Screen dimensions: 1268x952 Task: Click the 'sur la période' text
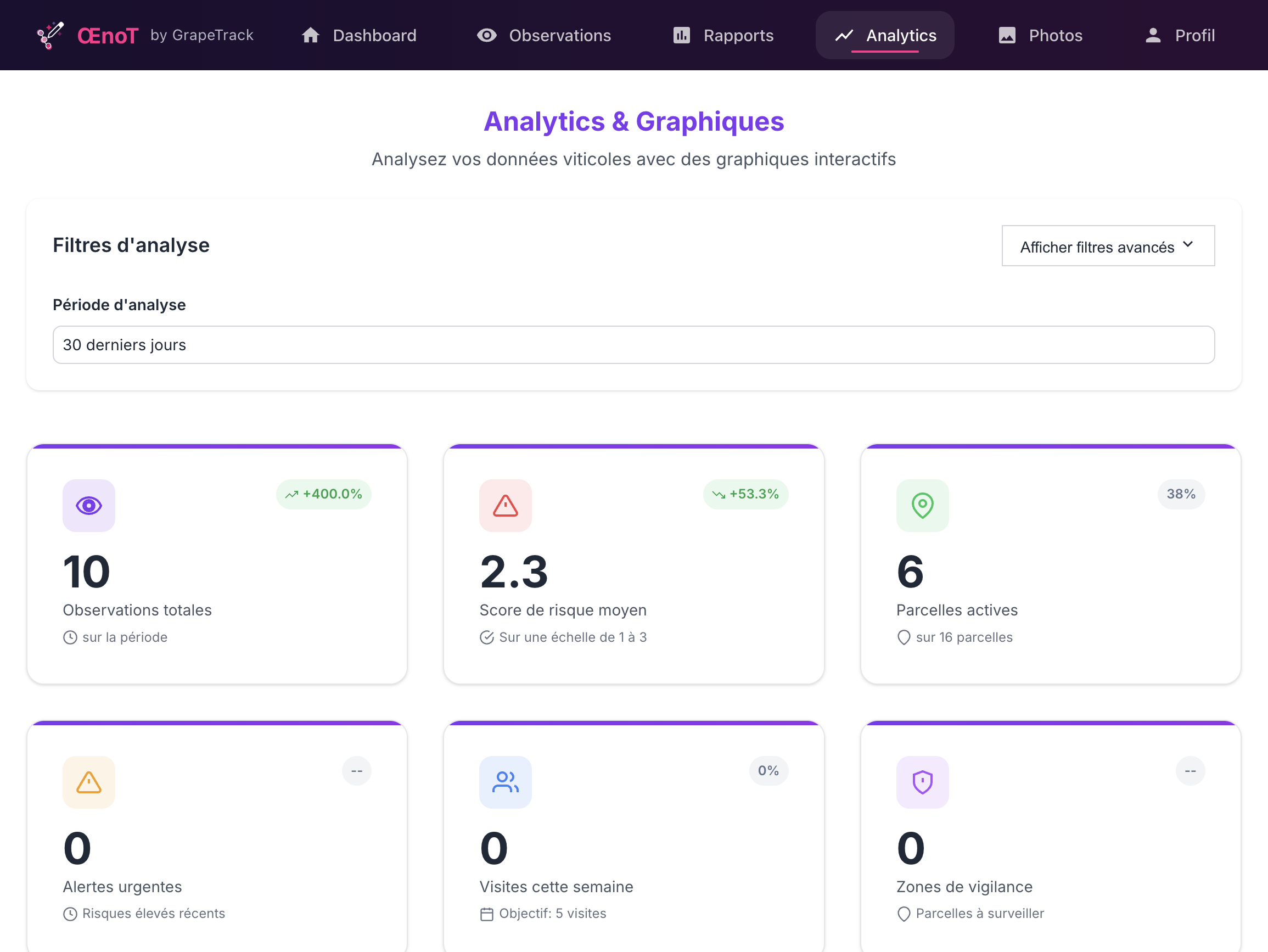click(125, 637)
